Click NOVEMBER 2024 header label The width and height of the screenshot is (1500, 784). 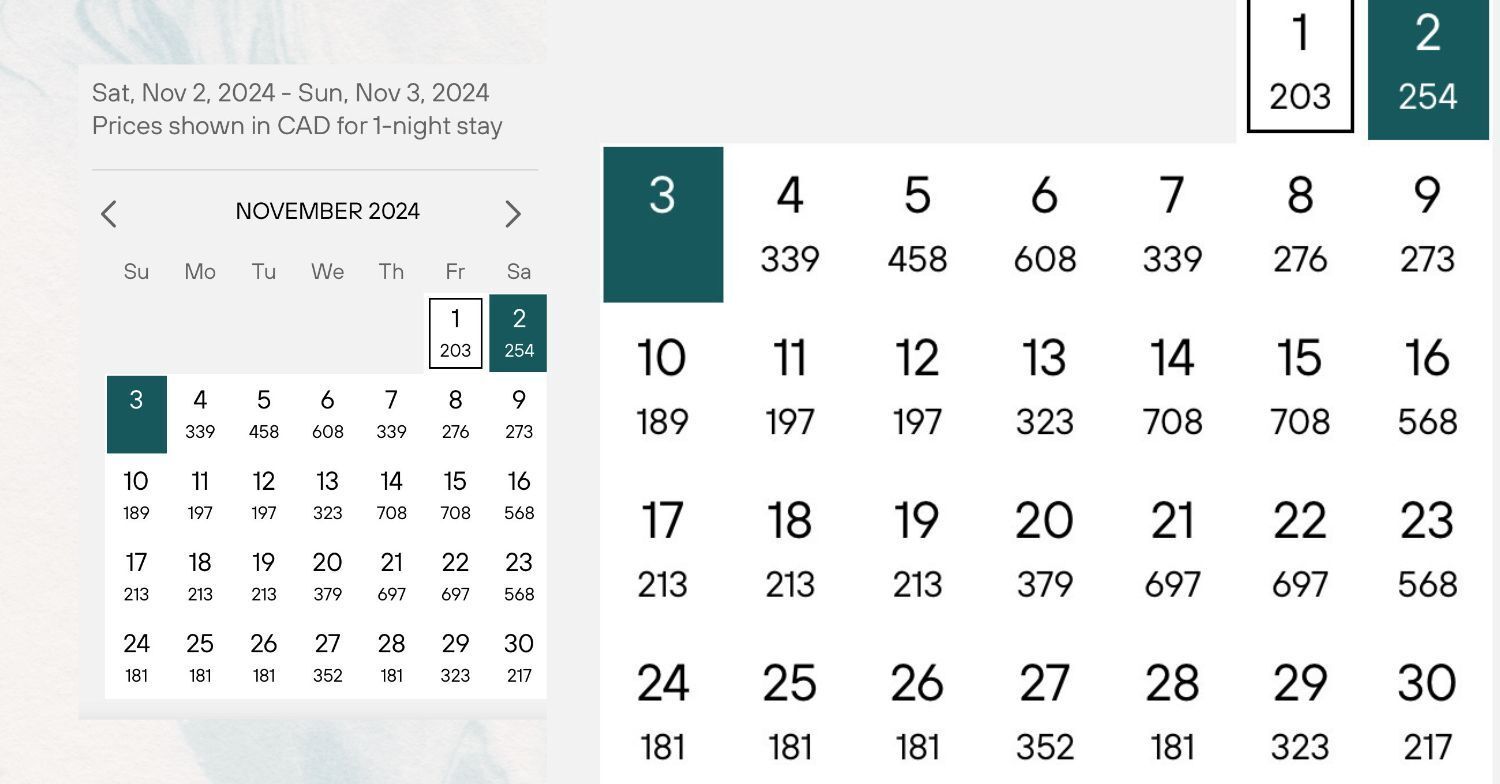point(328,211)
